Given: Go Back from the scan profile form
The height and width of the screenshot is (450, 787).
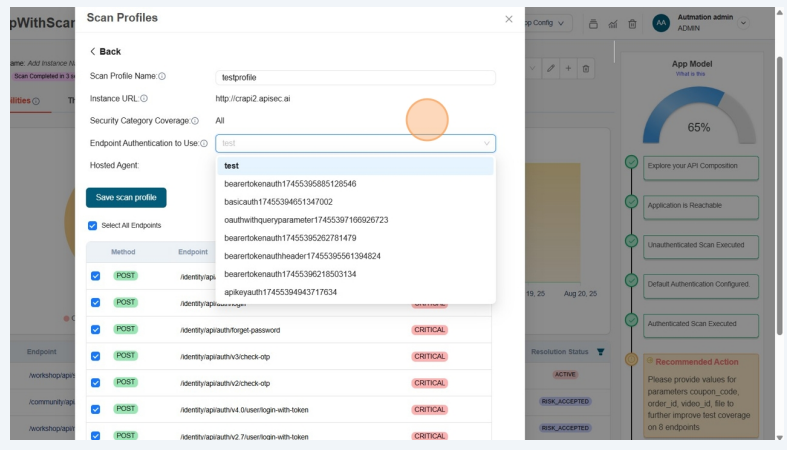Looking at the screenshot, I should 105,51.
